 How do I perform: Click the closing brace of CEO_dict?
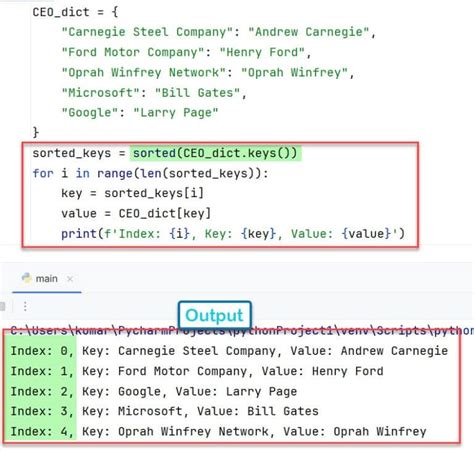[x=36, y=133]
